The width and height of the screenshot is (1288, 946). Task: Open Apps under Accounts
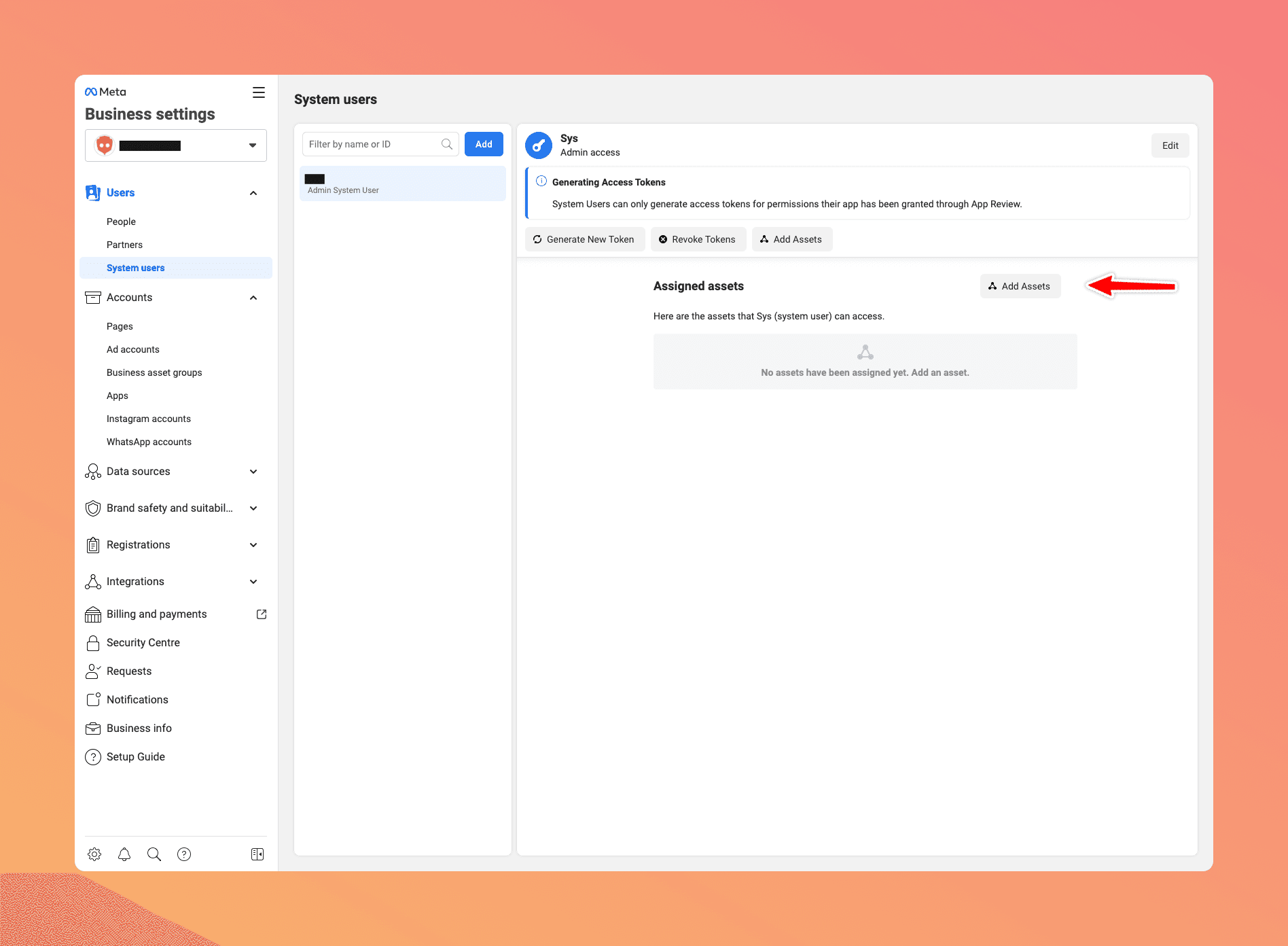[118, 396]
